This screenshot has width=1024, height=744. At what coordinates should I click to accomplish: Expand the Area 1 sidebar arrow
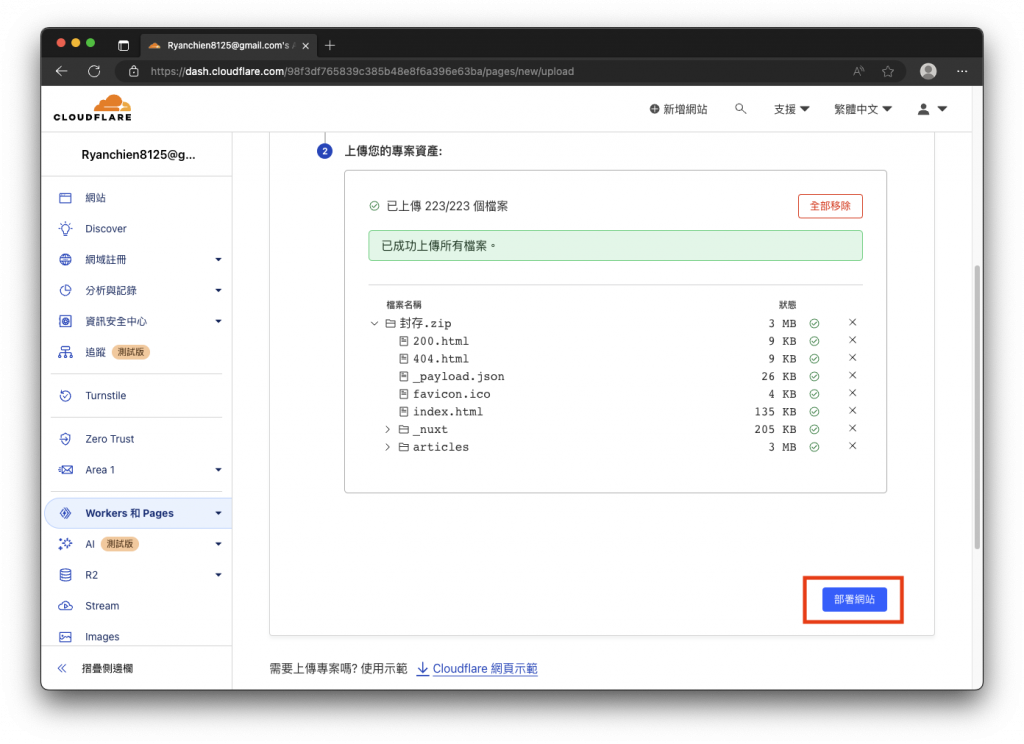[x=218, y=470]
